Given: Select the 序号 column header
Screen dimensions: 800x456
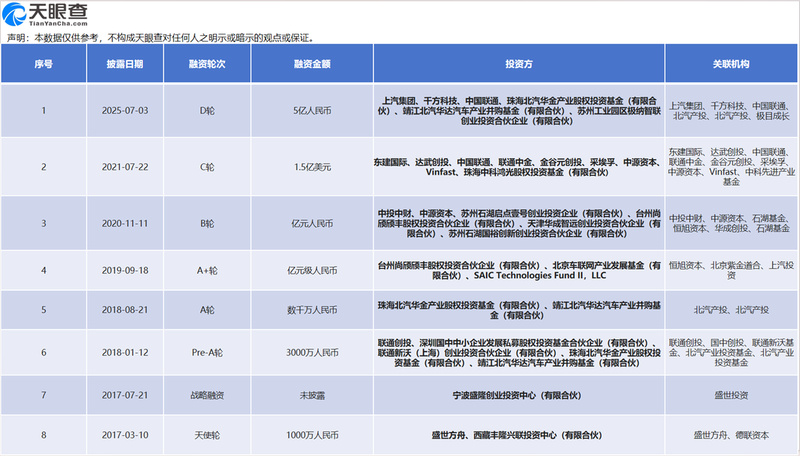Looking at the screenshot, I should (x=44, y=64).
